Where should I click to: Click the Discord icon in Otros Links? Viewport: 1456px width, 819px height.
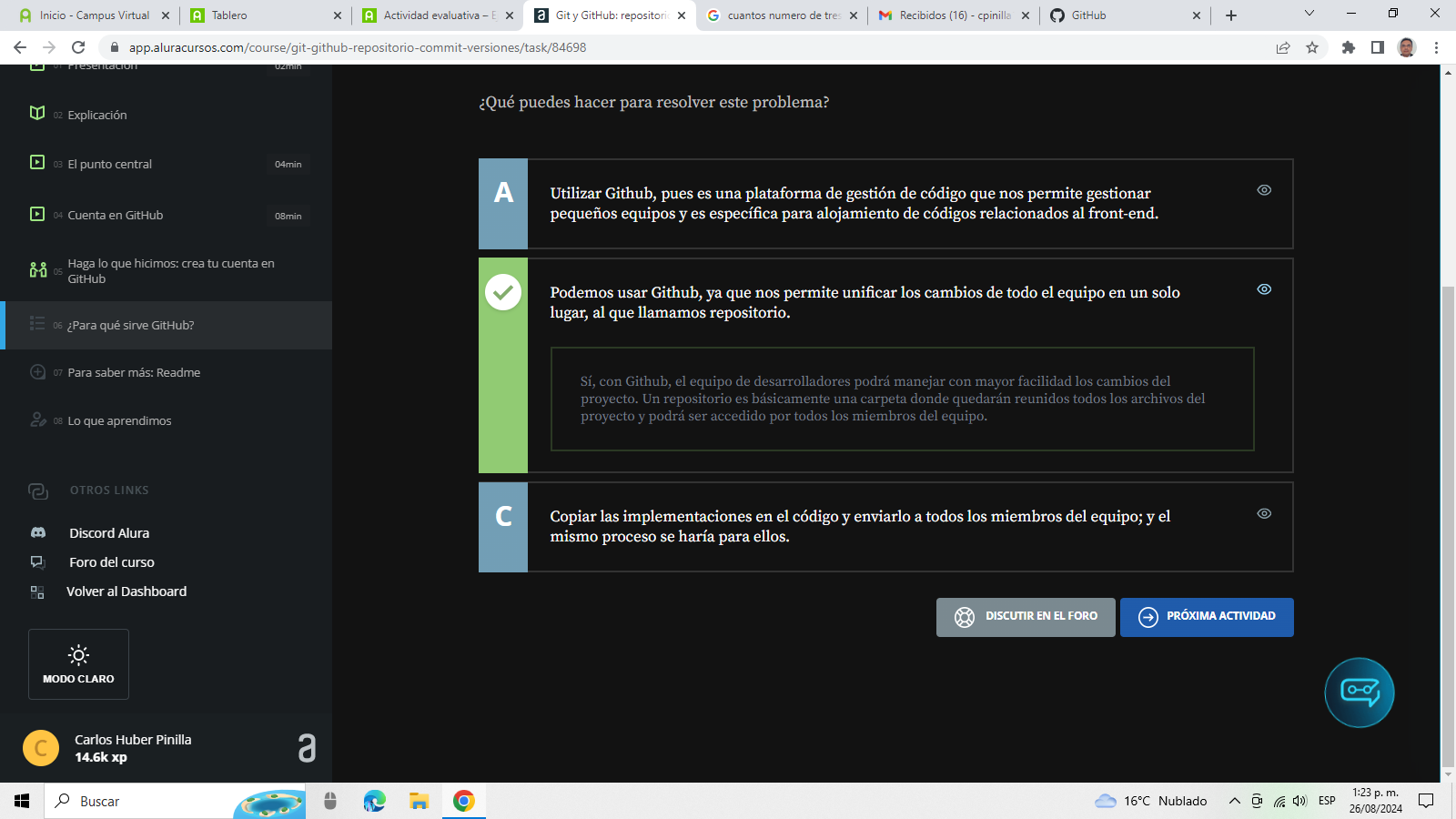point(38,532)
